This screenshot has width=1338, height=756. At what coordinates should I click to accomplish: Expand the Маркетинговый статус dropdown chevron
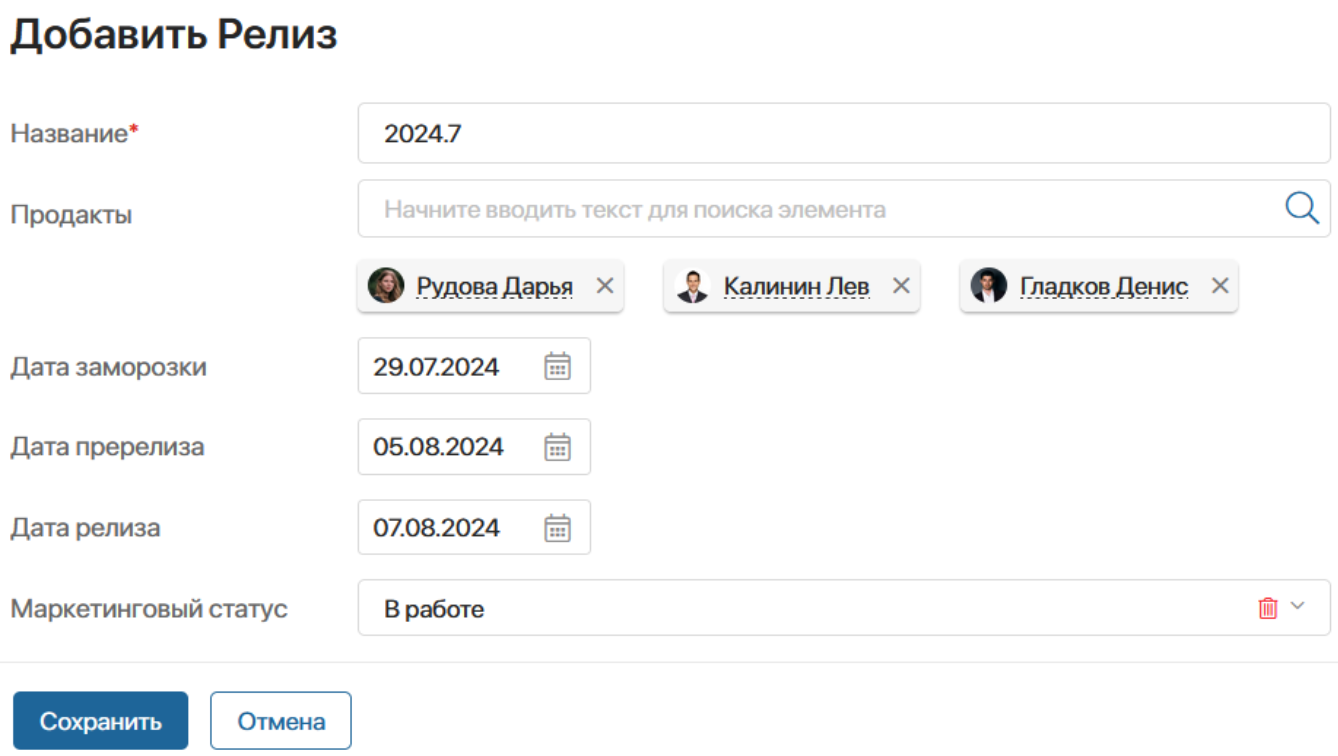click(x=1298, y=606)
